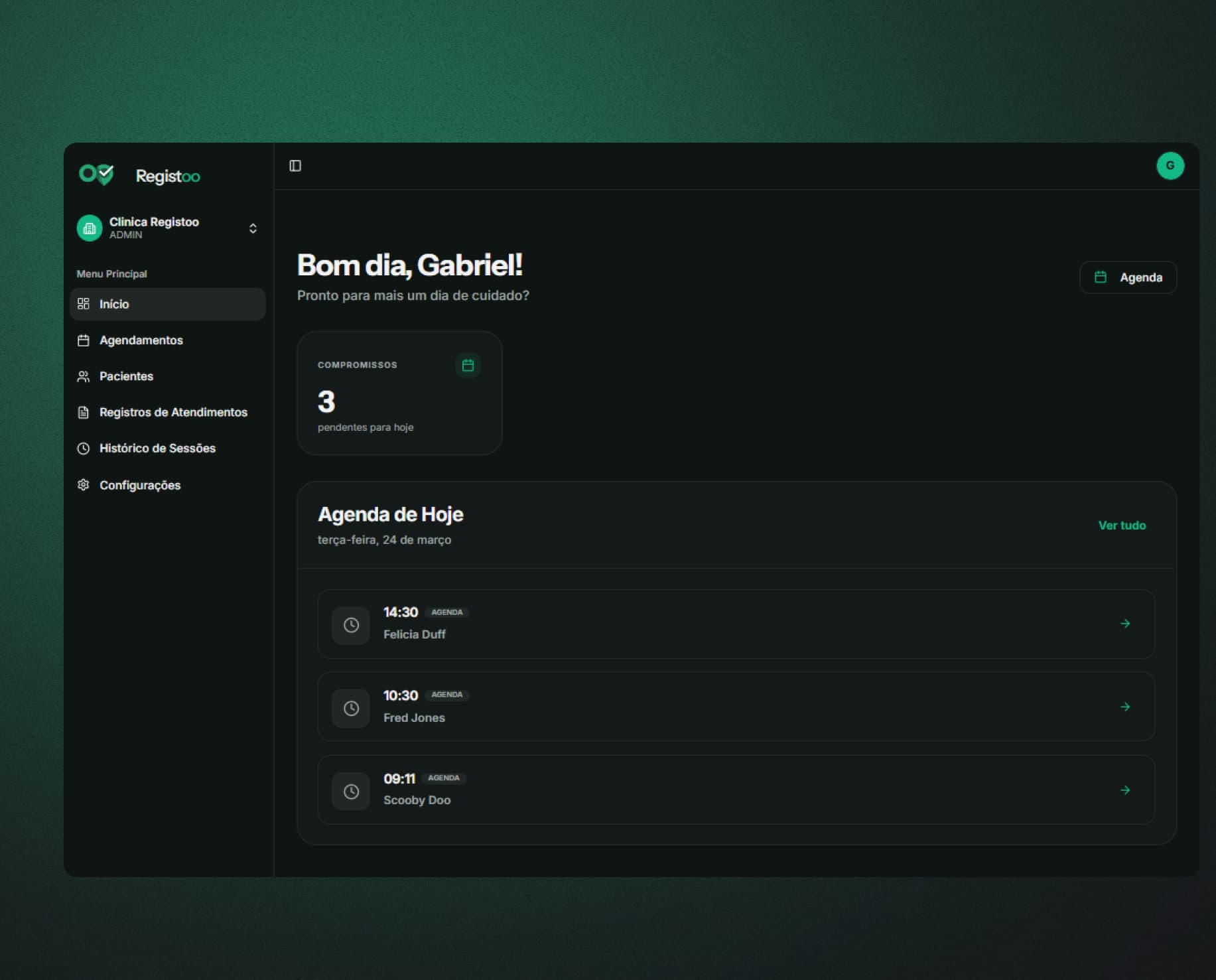Open Felicia Duff appointment arrow
Viewport: 1216px width, 980px height.
(1125, 624)
